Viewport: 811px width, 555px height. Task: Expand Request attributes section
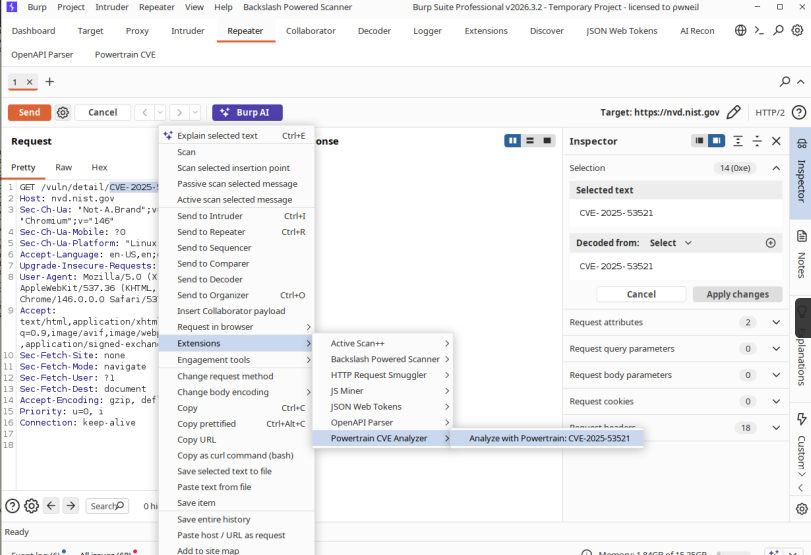tap(776, 322)
